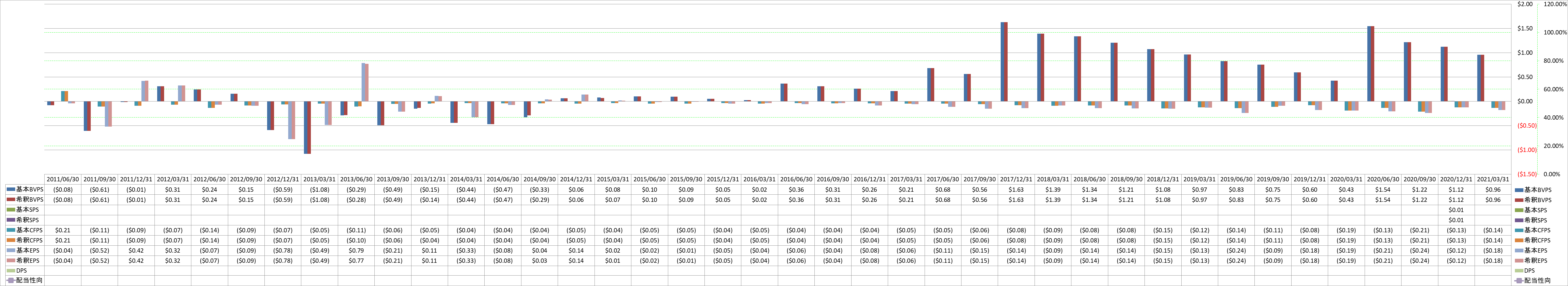Click the 配当性向 row header in data table
The image size is (1568, 286).
tap(25, 280)
